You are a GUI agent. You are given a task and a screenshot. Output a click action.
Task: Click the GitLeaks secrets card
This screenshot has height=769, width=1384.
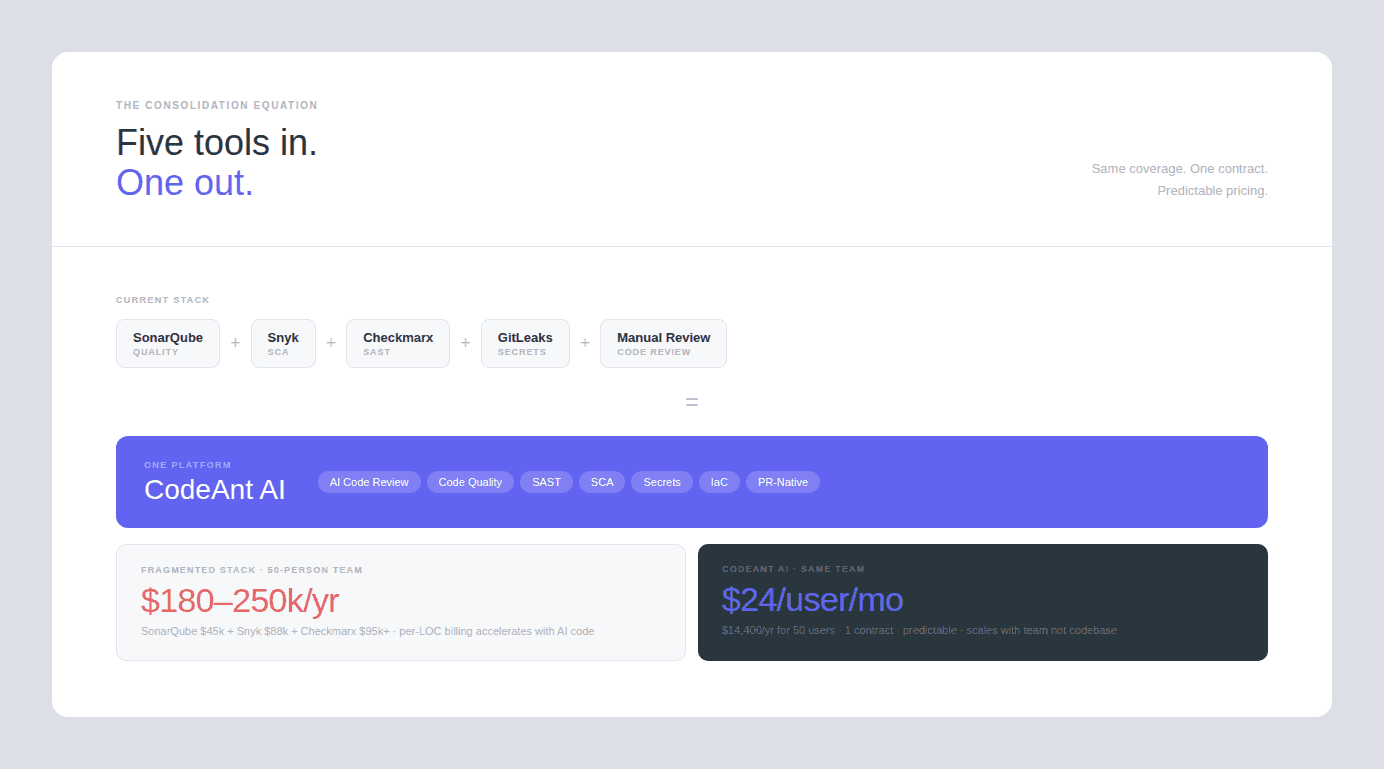click(x=525, y=343)
